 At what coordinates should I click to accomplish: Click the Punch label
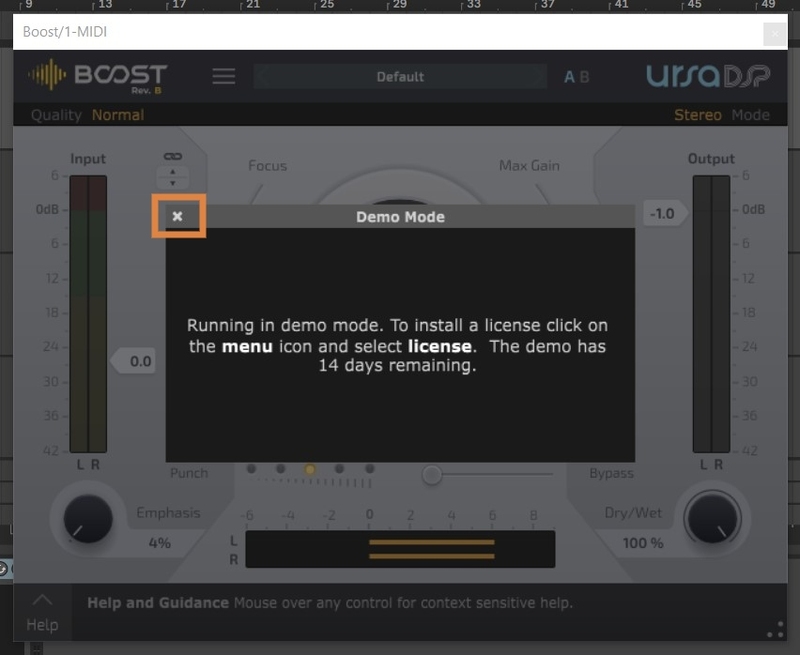click(189, 473)
